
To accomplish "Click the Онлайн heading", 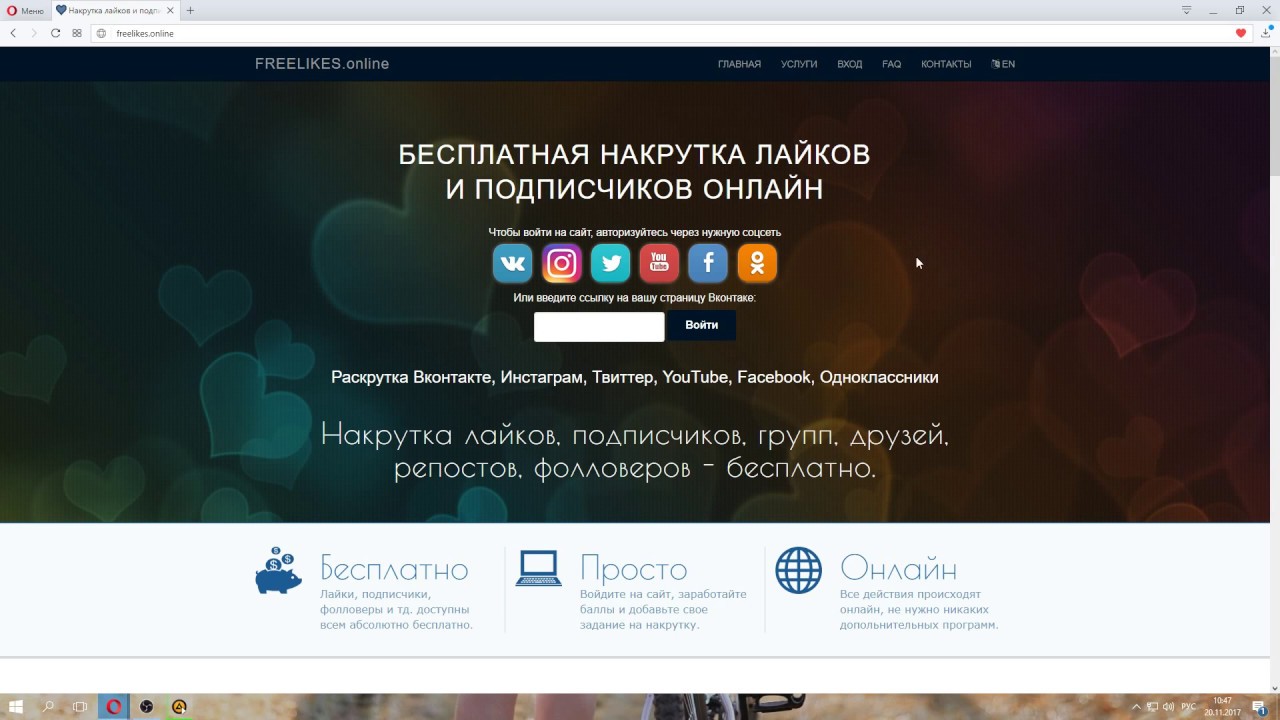I will 899,569.
